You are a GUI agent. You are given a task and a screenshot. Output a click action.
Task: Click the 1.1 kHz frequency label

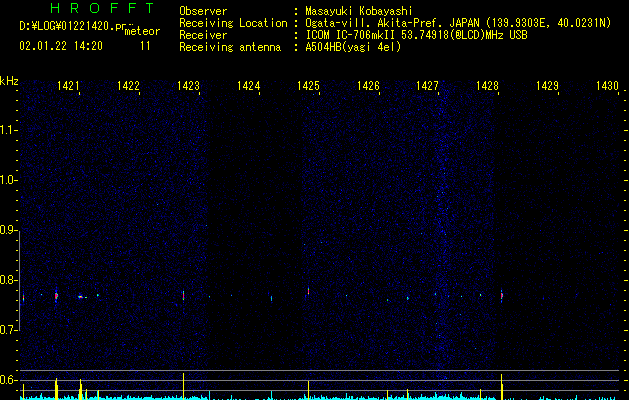pos(8,130)
